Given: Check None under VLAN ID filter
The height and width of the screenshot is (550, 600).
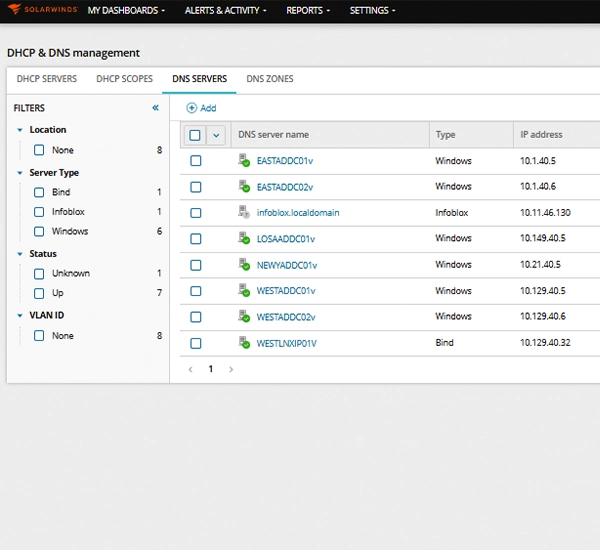Looking at the screenshot, I should click(39, 336).
